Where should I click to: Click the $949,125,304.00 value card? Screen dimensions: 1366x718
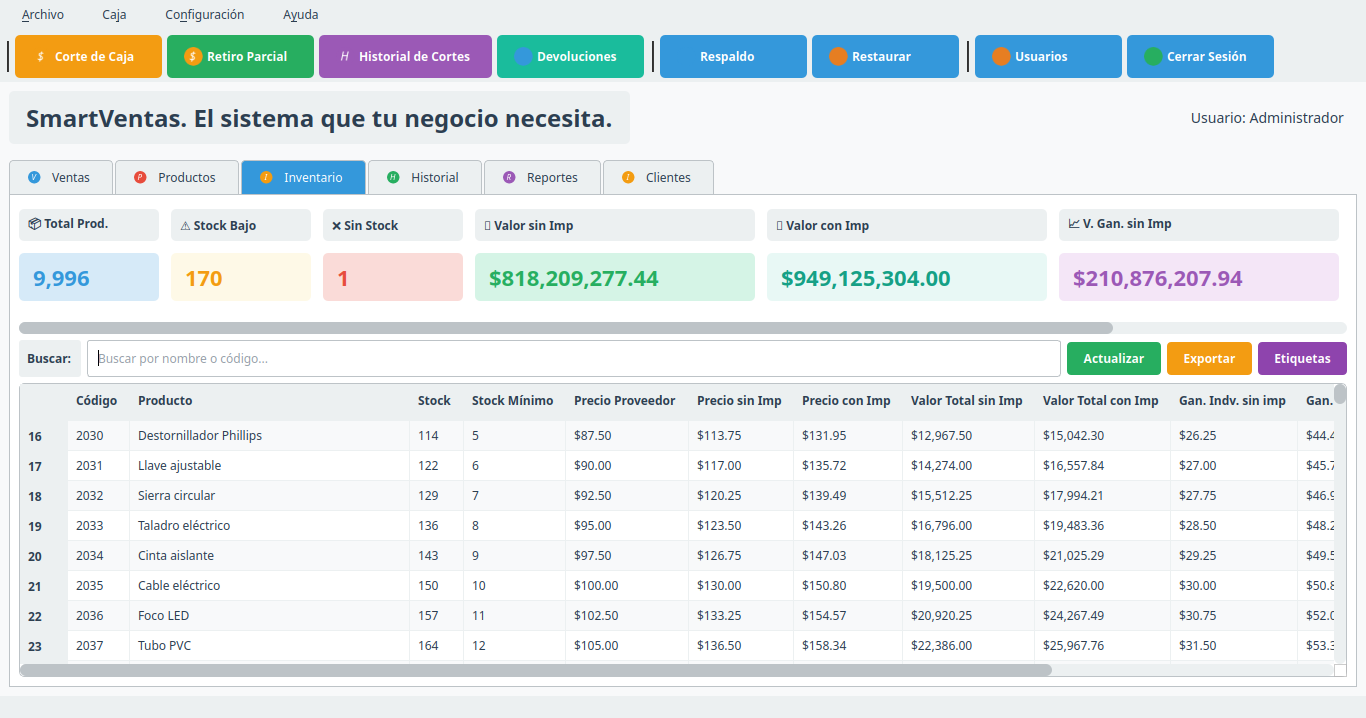coord(907,277)
